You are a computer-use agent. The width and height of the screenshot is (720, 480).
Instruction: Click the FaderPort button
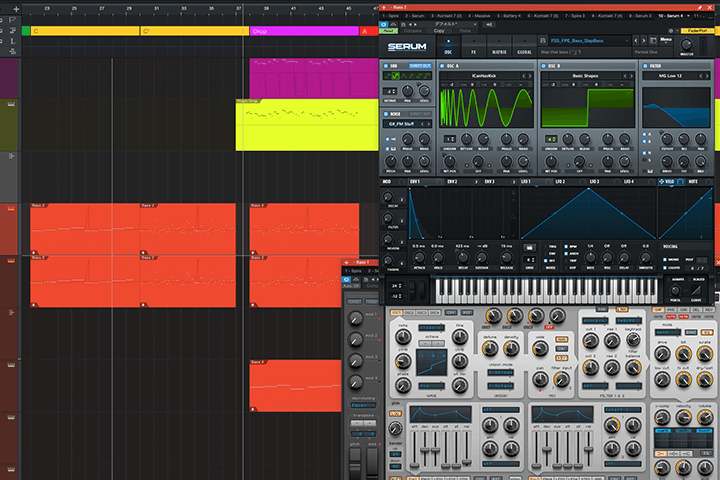pyautogui.click(x=697, y=31)
